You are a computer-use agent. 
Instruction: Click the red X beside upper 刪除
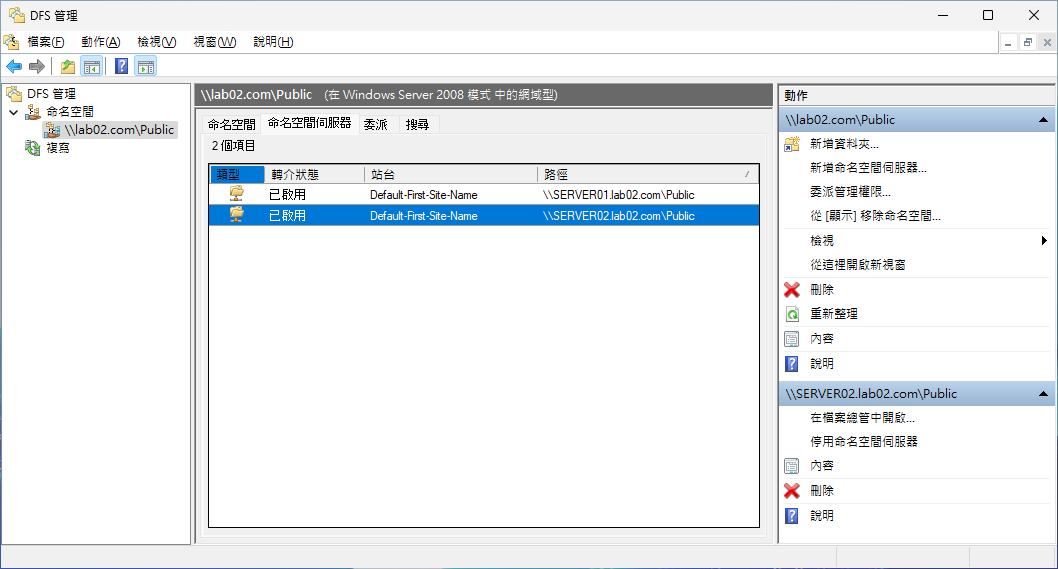(792, 290)
